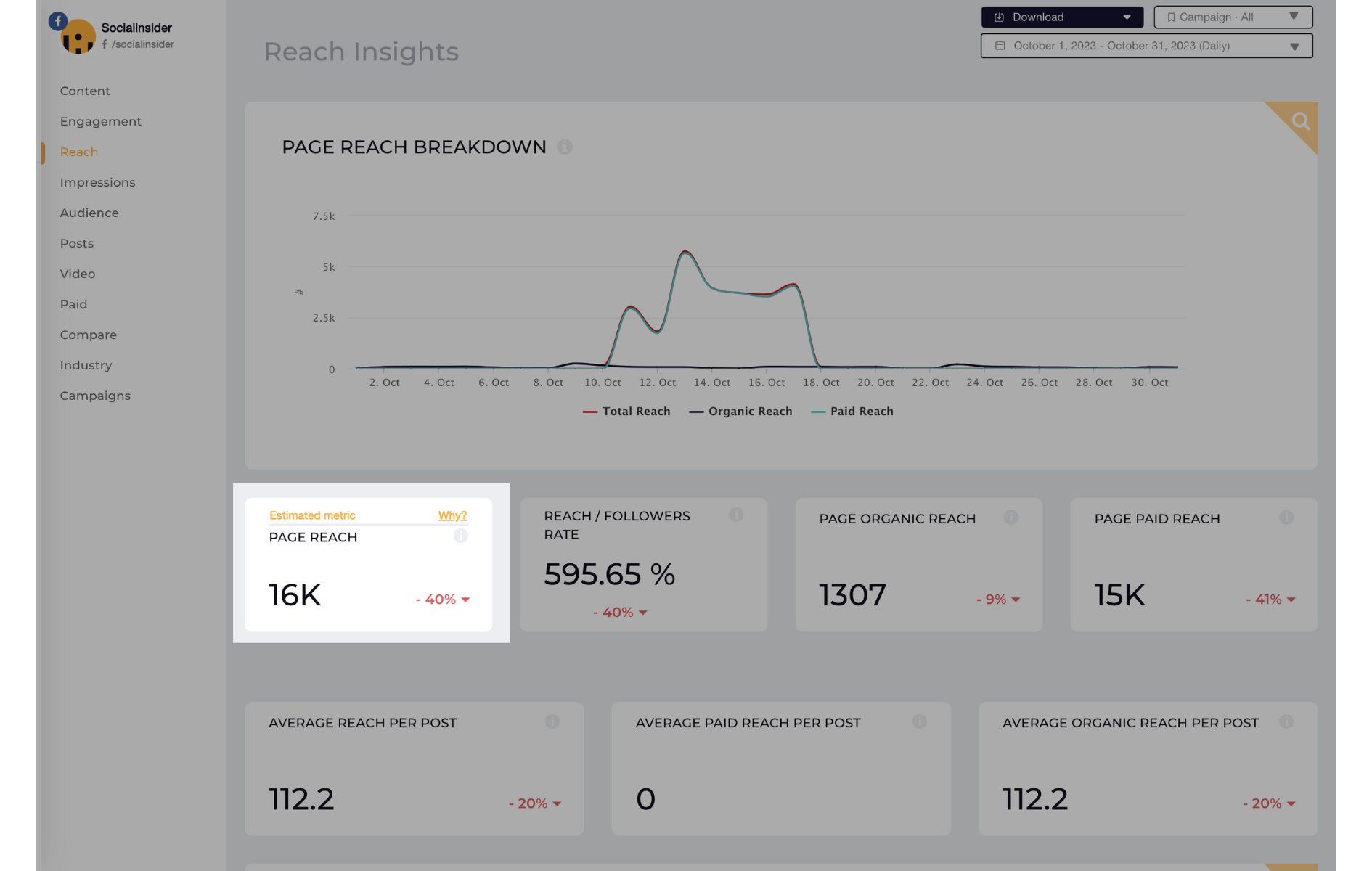Expand the Download dropdown arrow
The height and width of the screenshot is (871, 1372).
(1127, 17)
